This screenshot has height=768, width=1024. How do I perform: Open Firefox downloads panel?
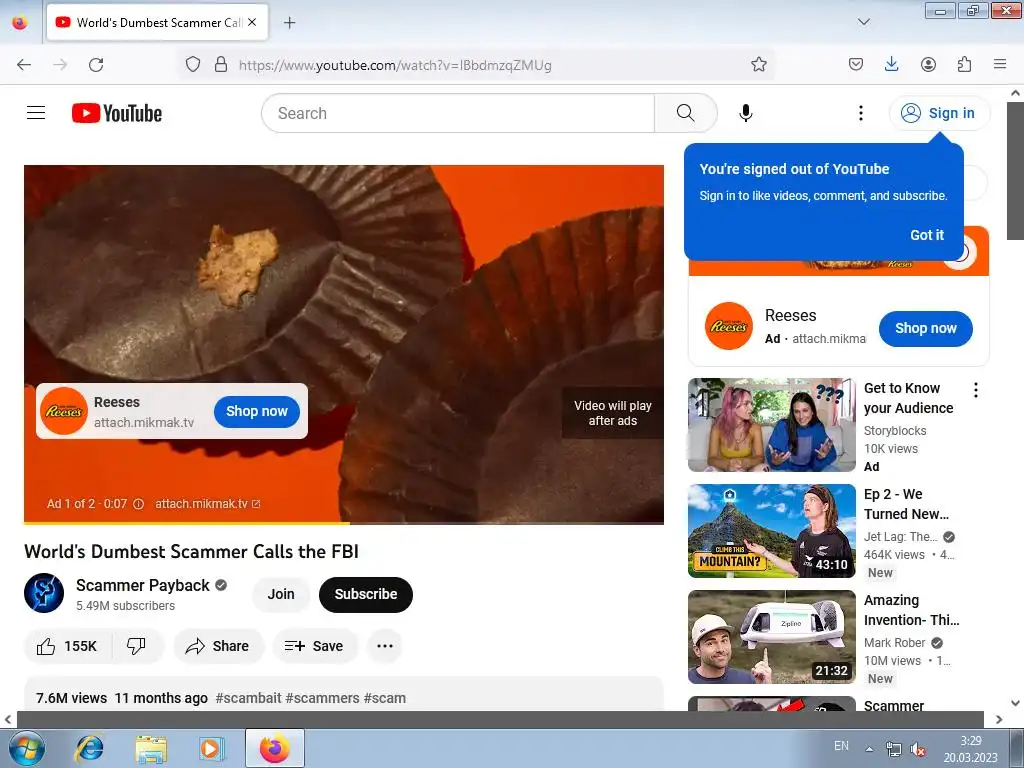891,64
